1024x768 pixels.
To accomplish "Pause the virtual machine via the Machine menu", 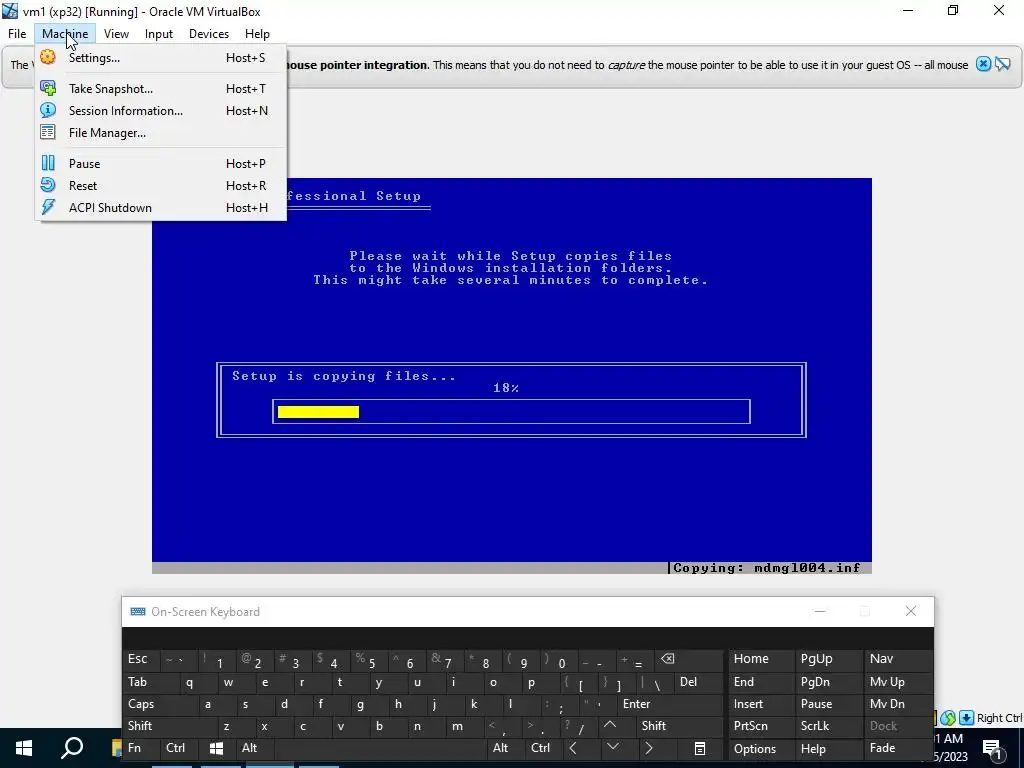I will click(161, 163).
